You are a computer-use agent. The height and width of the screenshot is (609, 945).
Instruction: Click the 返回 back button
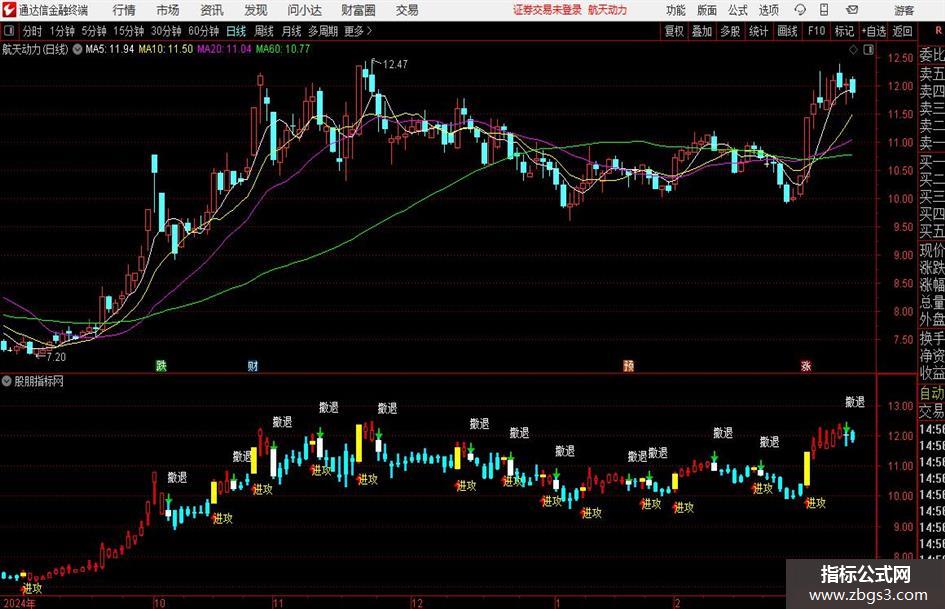click(x=902, y=31)
